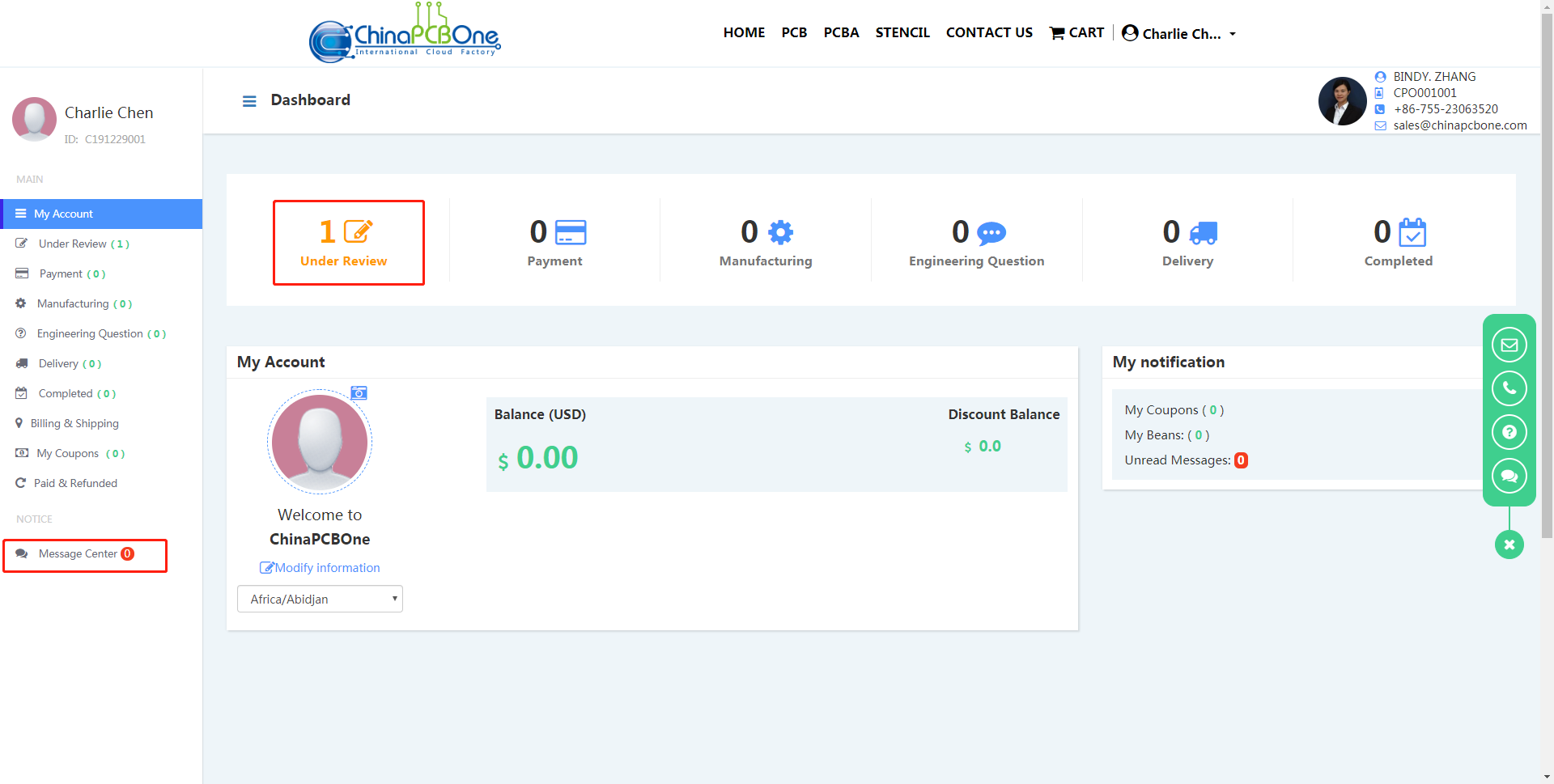Open the PCBA navigation menu
The width and height of the screenshot is (1554, 784).
(x=841, y=32)
